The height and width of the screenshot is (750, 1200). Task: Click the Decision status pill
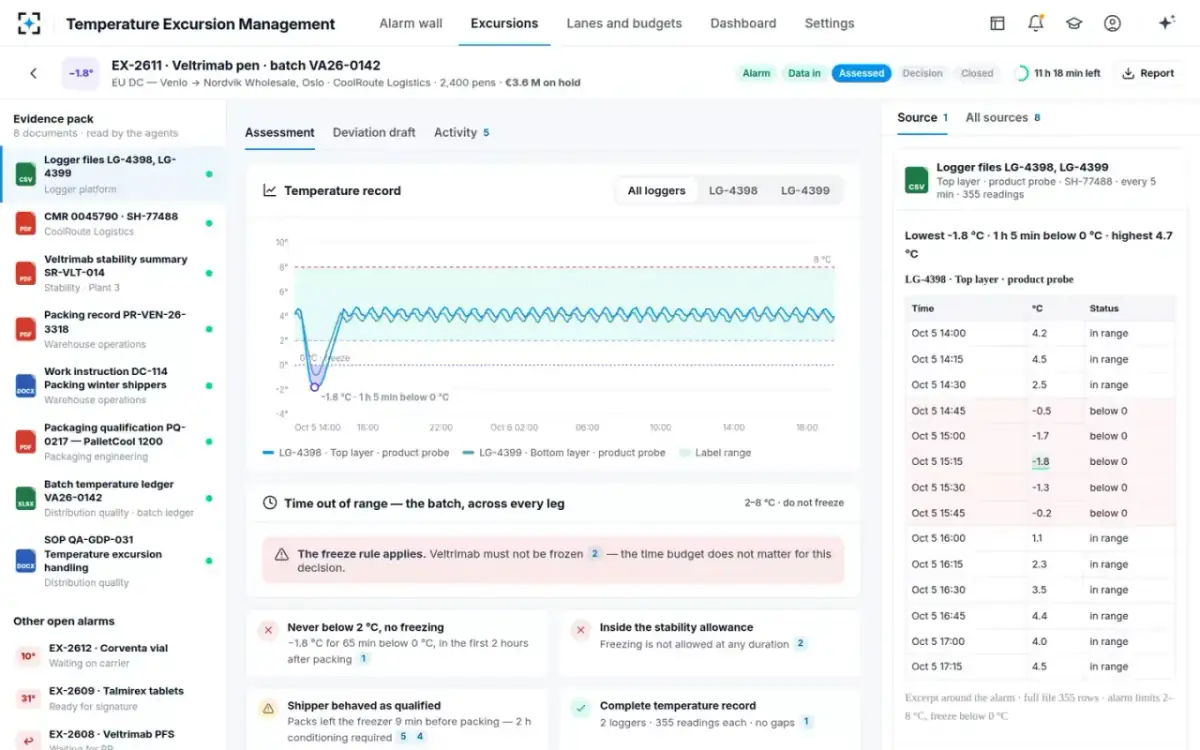tap(922, 73)
